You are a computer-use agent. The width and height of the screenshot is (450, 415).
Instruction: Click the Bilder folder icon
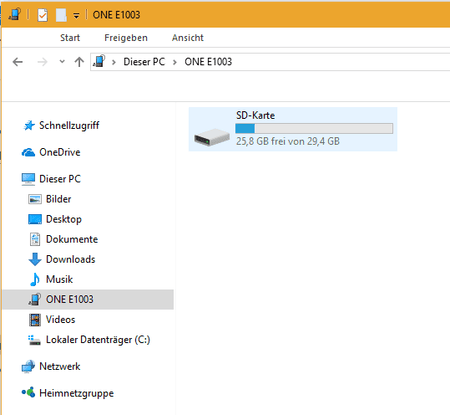(35, 199)
